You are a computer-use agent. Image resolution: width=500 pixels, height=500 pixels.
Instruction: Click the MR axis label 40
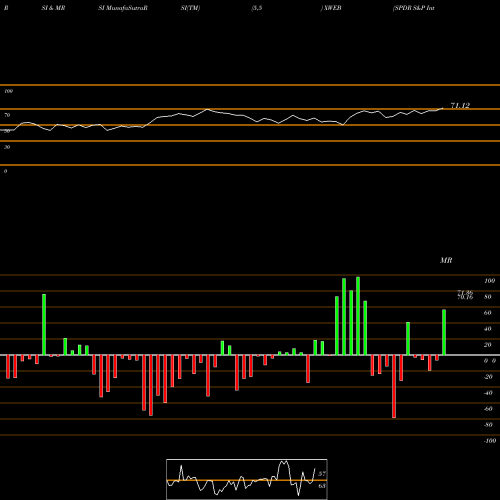tap(488, 329)
